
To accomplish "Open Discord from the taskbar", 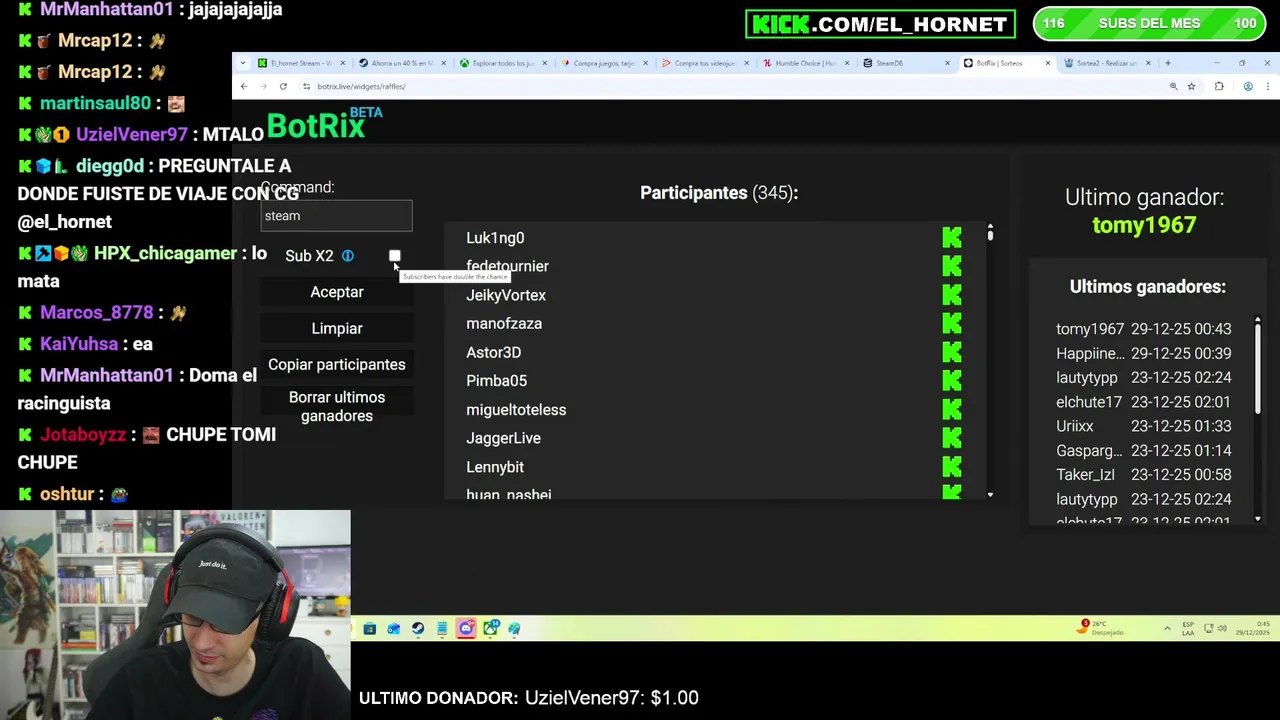I will coord(466,628).
